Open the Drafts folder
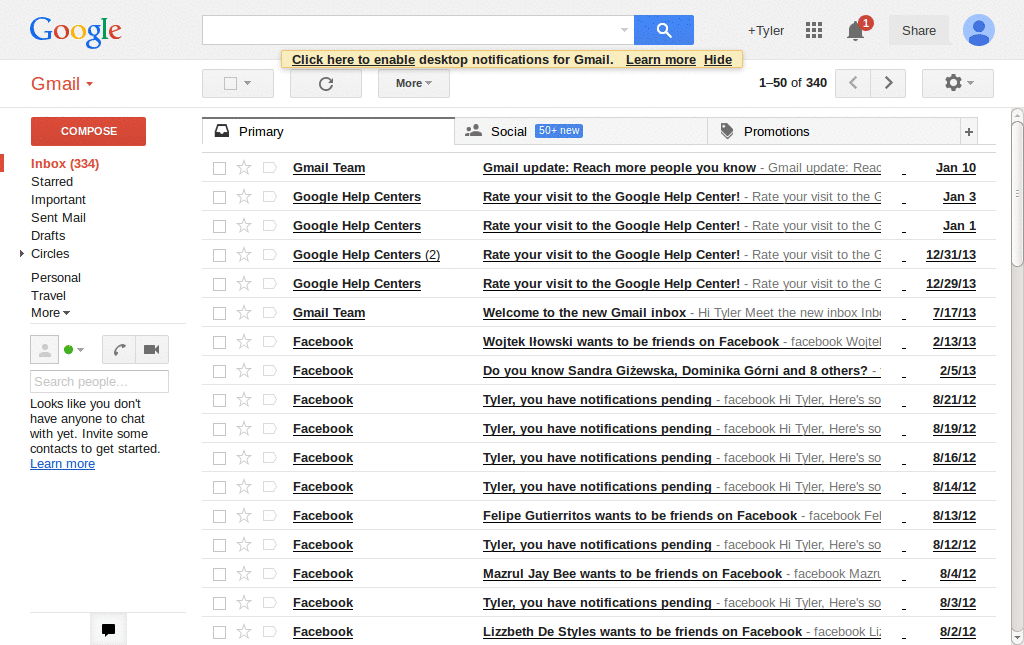Viewport: 1024px width, 645px height. tap(48, 236)
